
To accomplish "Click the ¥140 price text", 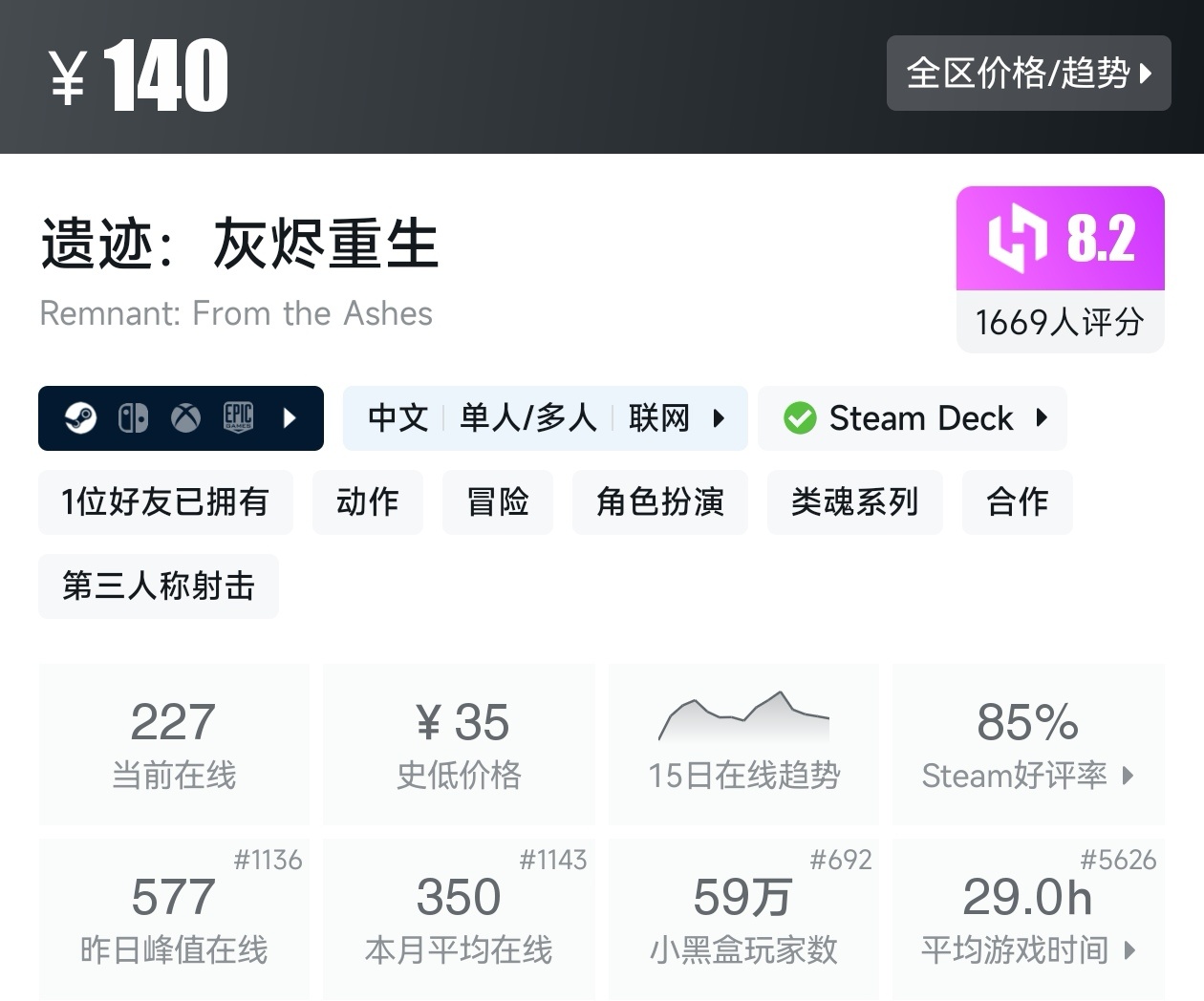I will point(139,75).
